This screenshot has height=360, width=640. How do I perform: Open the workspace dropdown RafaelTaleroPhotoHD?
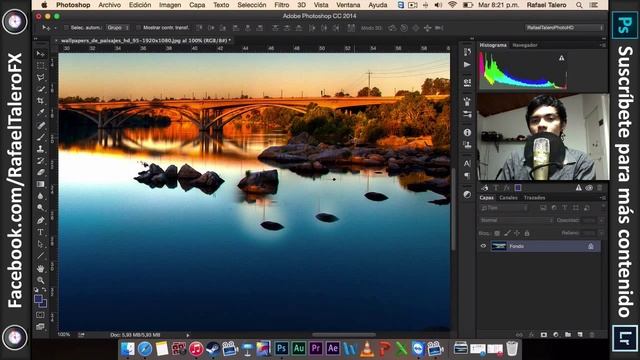pos(564,28)
